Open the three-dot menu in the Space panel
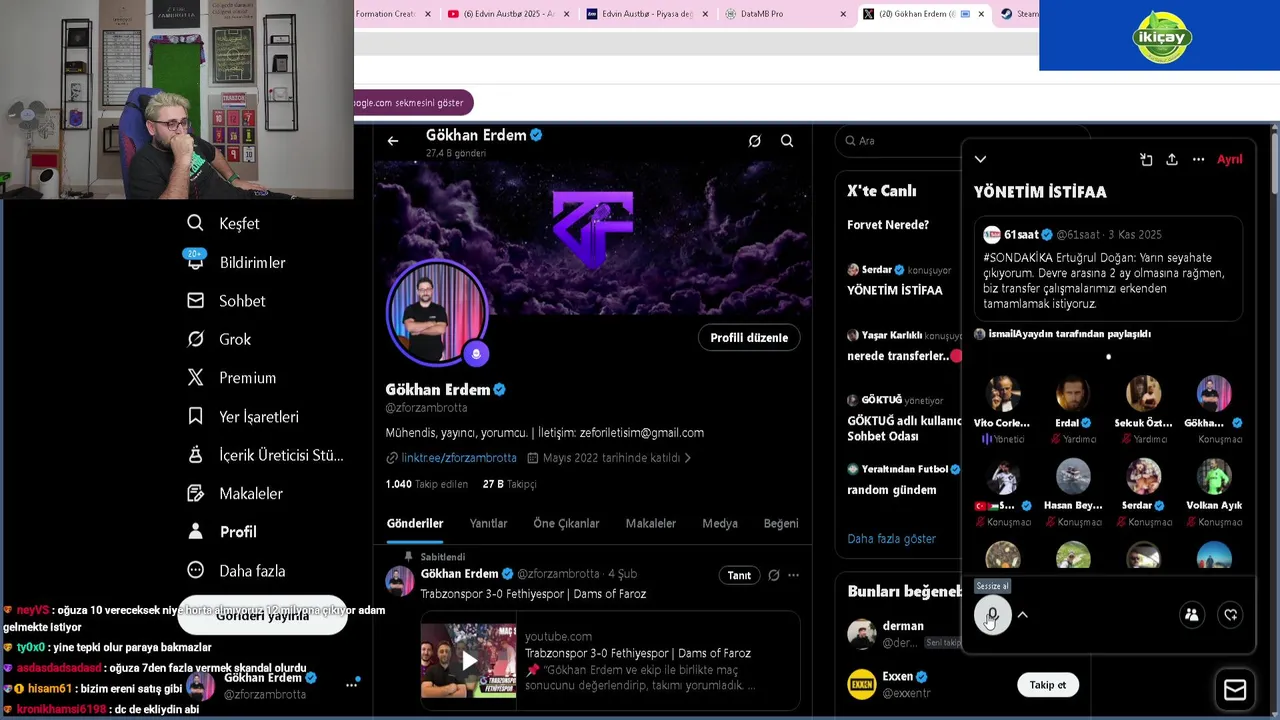1280x720 pixels. click(1198, 160)
